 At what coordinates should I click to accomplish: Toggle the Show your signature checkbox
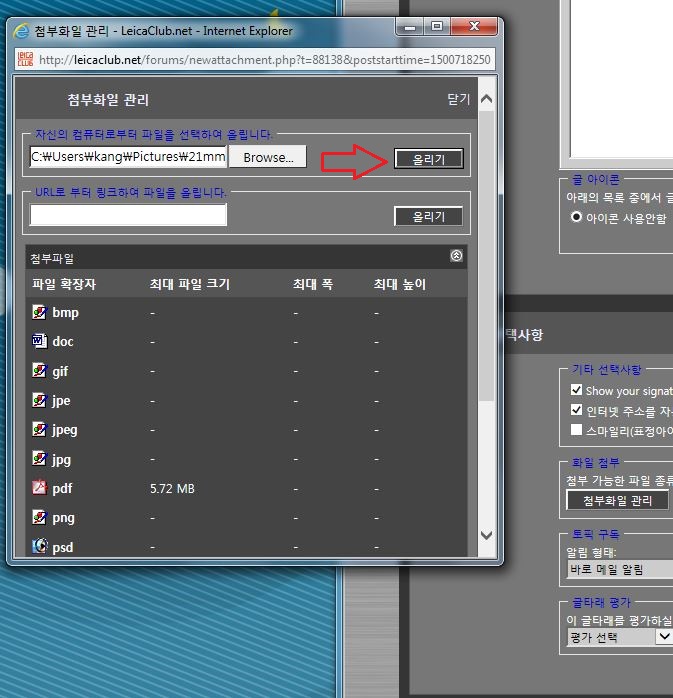pos(576,390)
